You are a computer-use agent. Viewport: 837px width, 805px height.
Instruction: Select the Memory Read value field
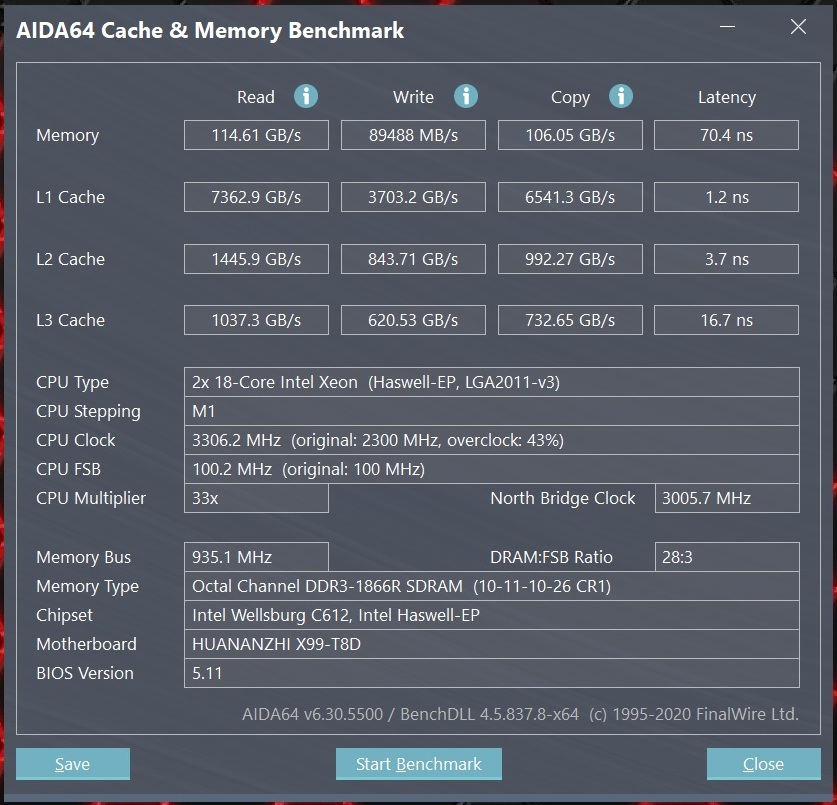coord(256,135)
